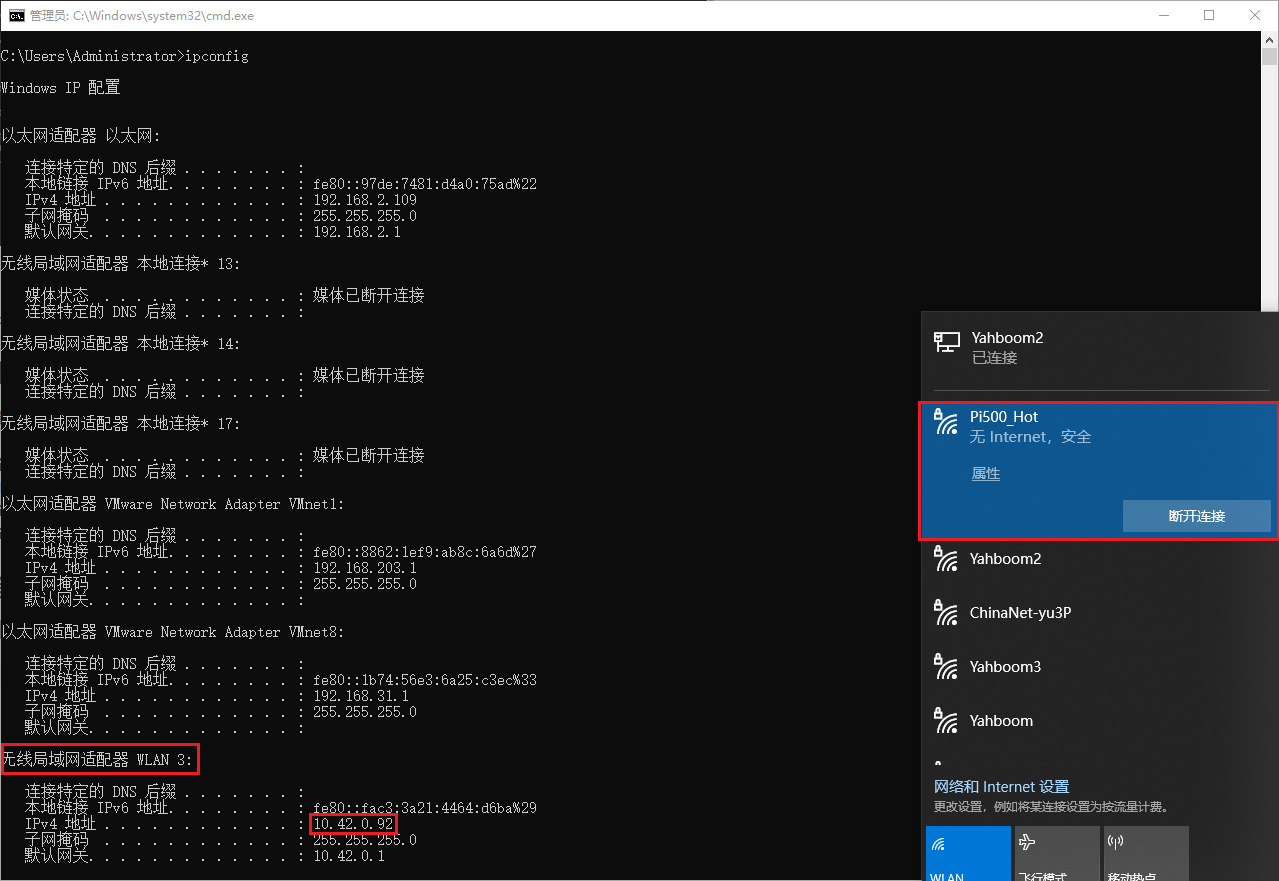Click the Wi-Fi icon beside Yahboom3
The image size is (1279, 881).
(945, 667)
